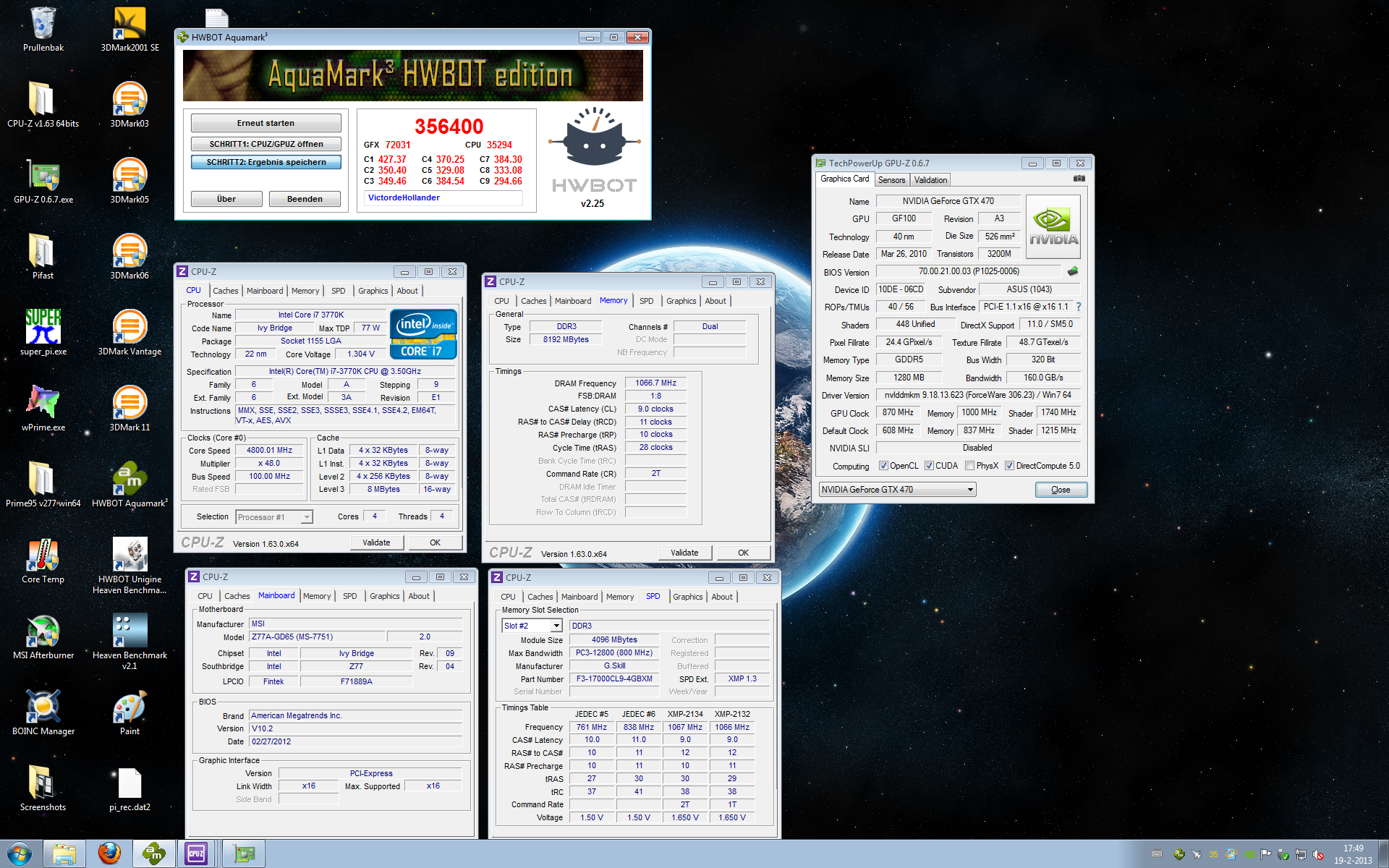The image size is (1389, 868).
Task: Click the F3-17000CL9-4GBXM part number value
Action: [x=614, y=679]
